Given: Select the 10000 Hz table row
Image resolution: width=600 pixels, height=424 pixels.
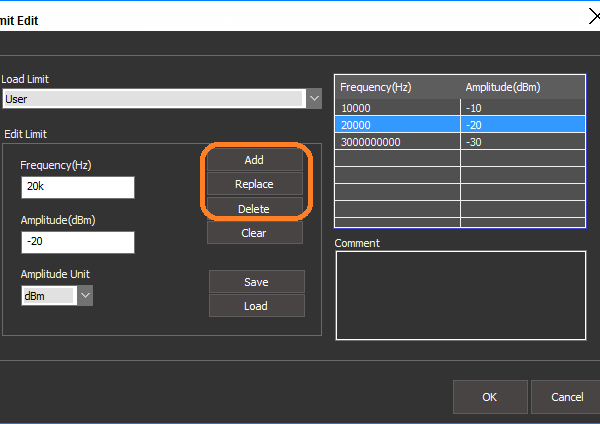Looking at the screenshot, I should tap(398, 107).
